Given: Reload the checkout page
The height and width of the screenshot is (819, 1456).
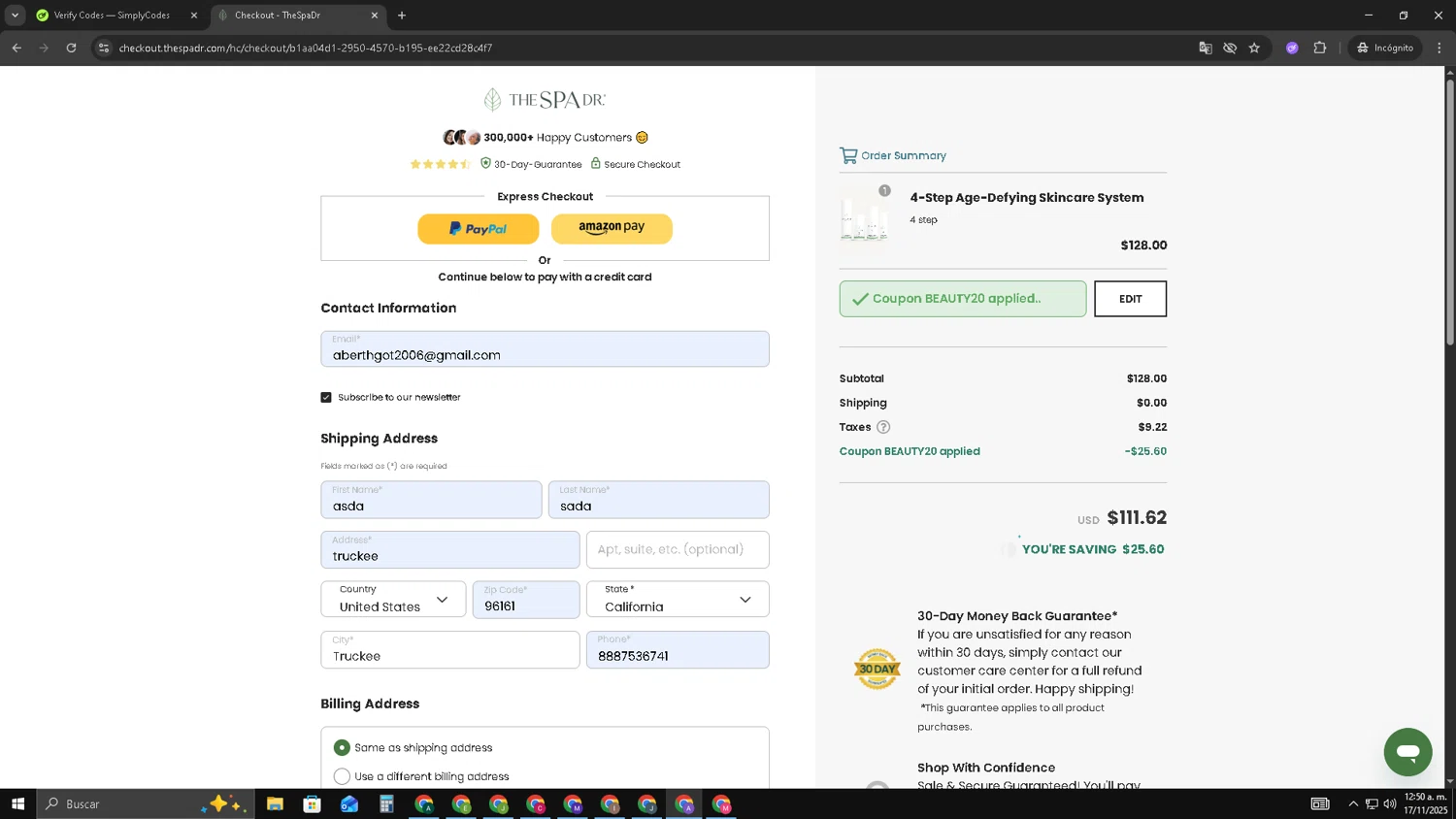Looking at the screenshot, I should pos(71,48).
